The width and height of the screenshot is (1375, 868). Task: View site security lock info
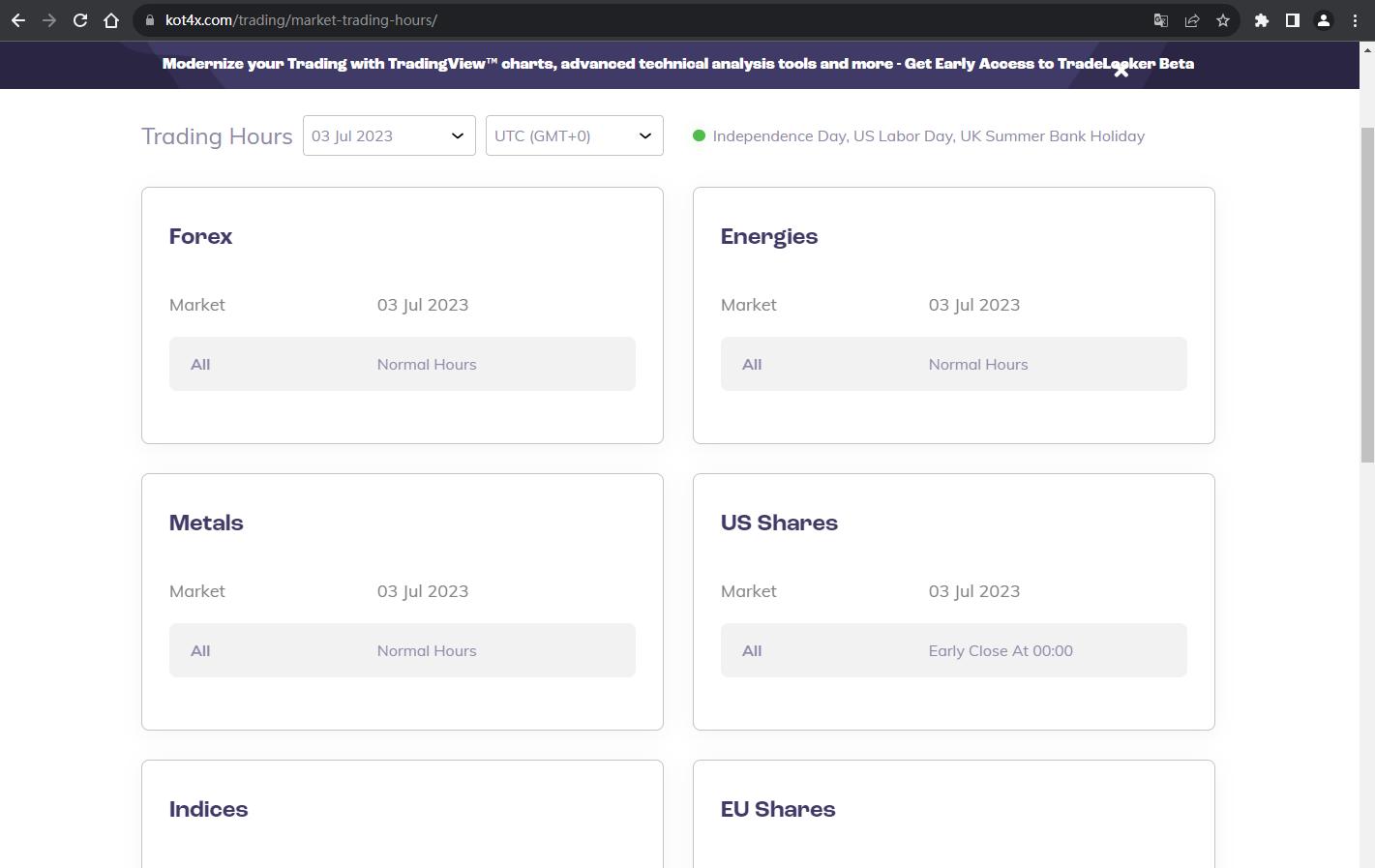(149, 20)
